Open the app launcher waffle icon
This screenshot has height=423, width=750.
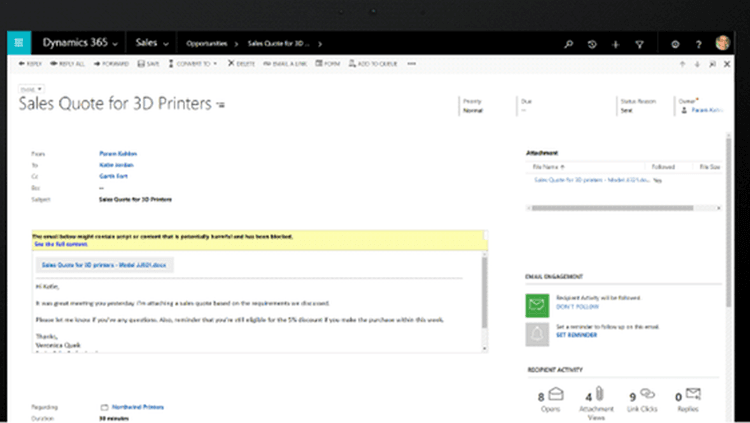click(x=19, y=44)
